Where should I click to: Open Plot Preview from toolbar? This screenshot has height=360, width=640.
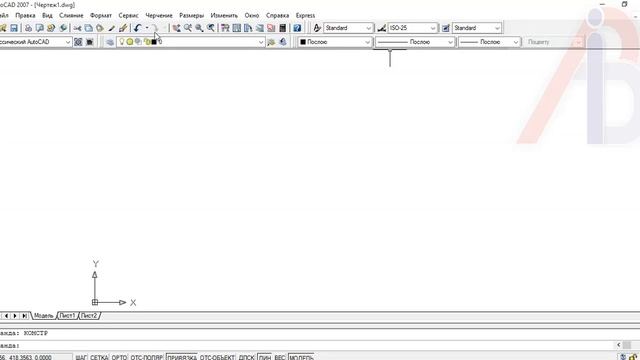40,28
